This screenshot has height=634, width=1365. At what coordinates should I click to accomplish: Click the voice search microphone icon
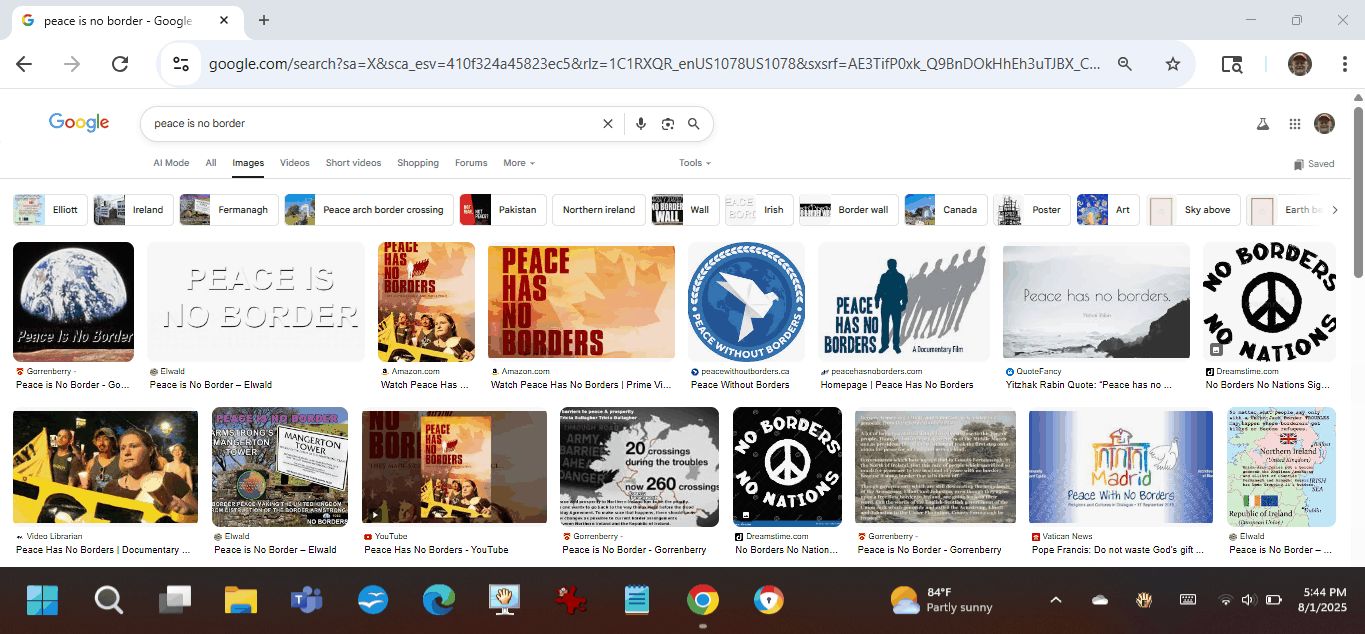click(x=641, y=124)
